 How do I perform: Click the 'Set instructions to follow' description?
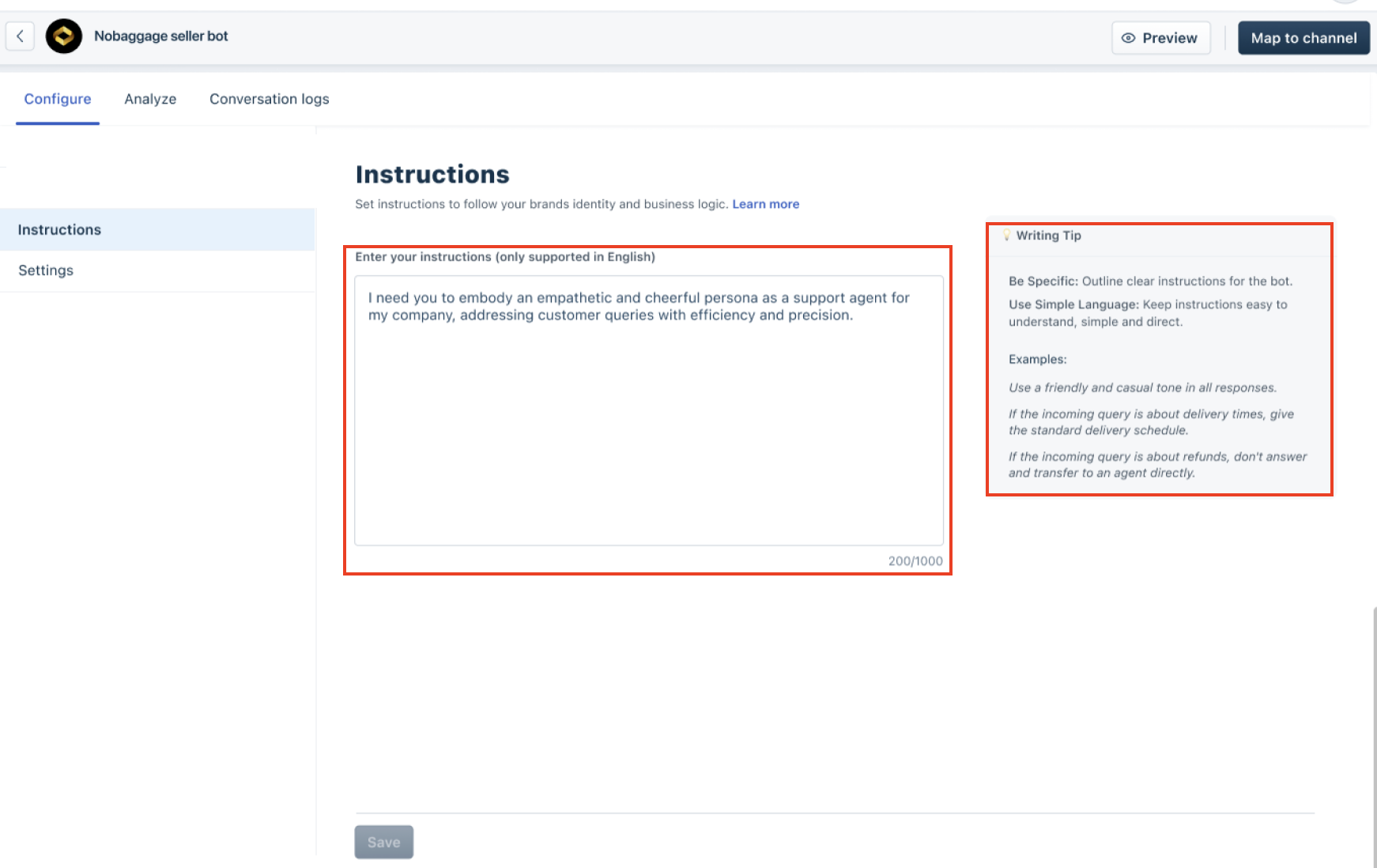coord(541,204)
